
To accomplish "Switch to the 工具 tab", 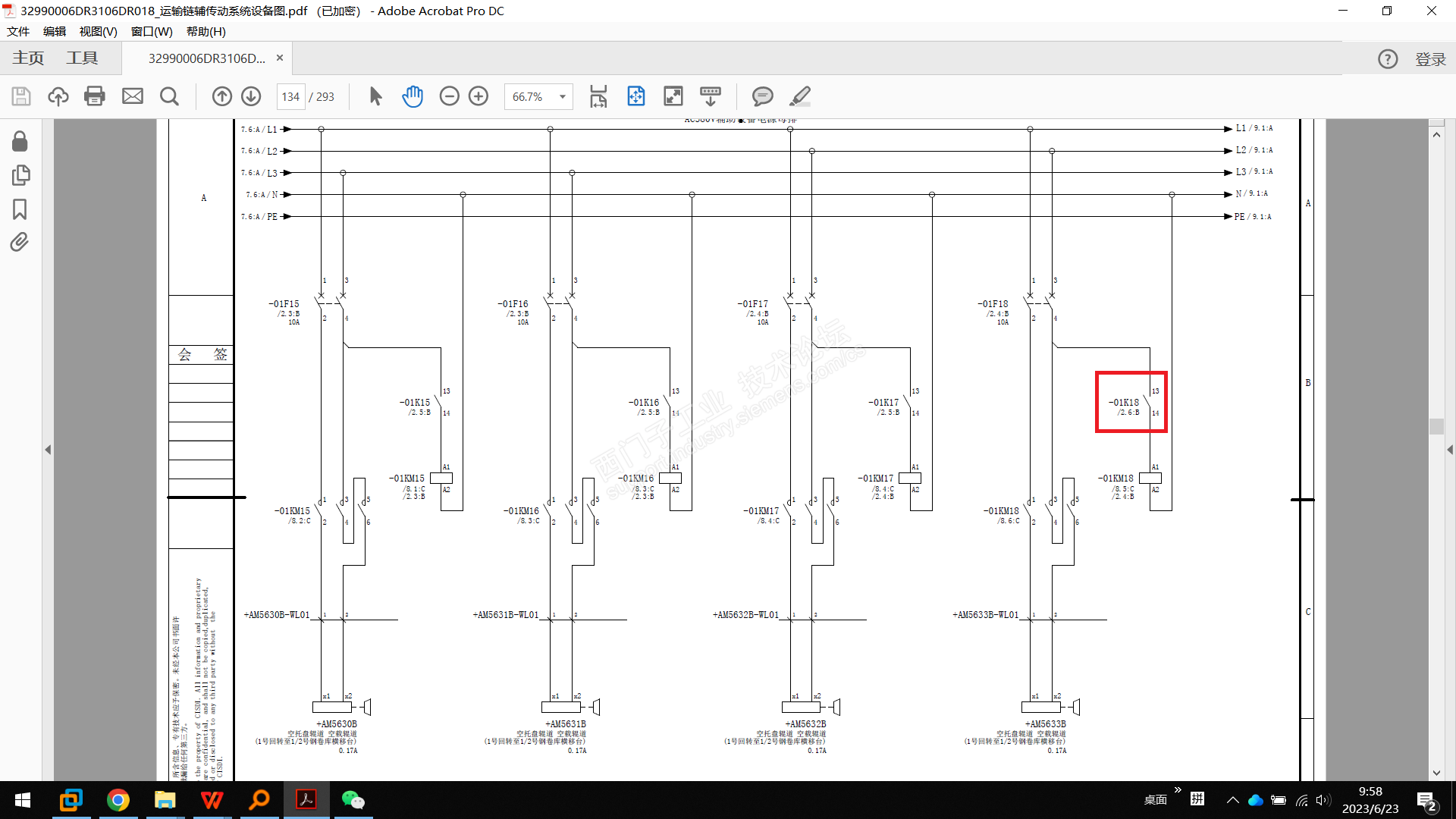I will 82,58.
